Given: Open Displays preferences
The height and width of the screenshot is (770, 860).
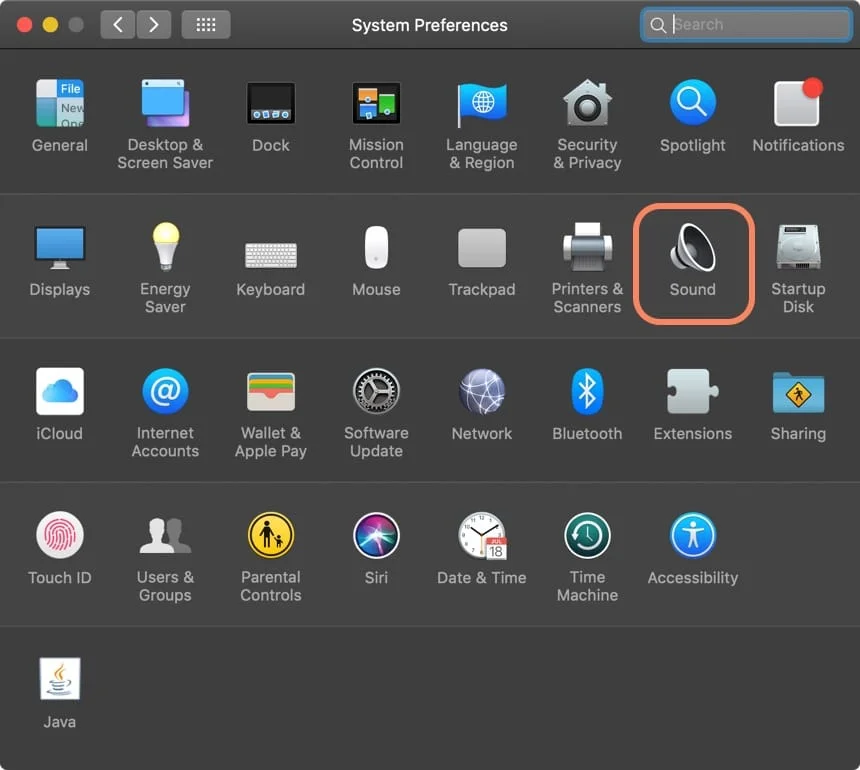Looking at the screenshot, I should point(59,248).
